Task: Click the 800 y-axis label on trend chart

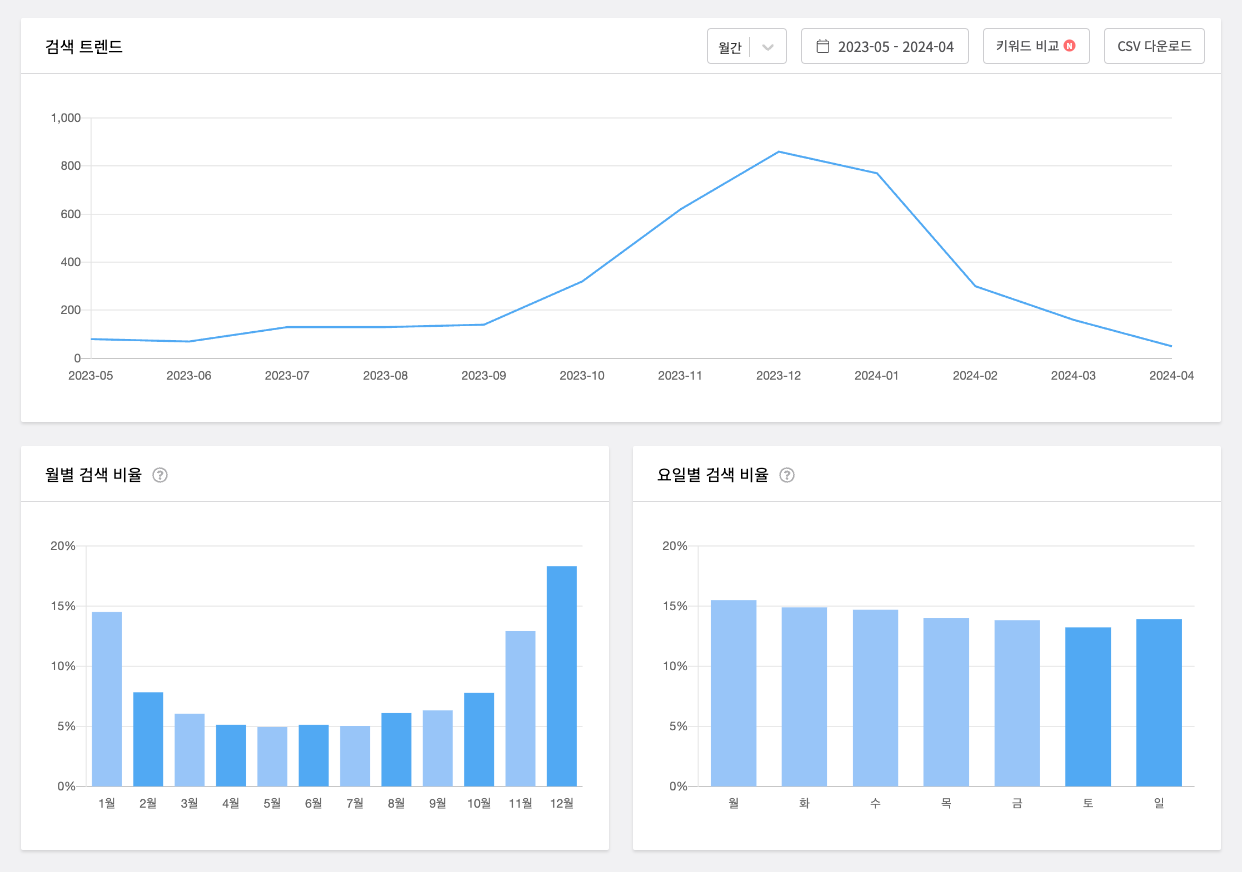Action: 70,166
